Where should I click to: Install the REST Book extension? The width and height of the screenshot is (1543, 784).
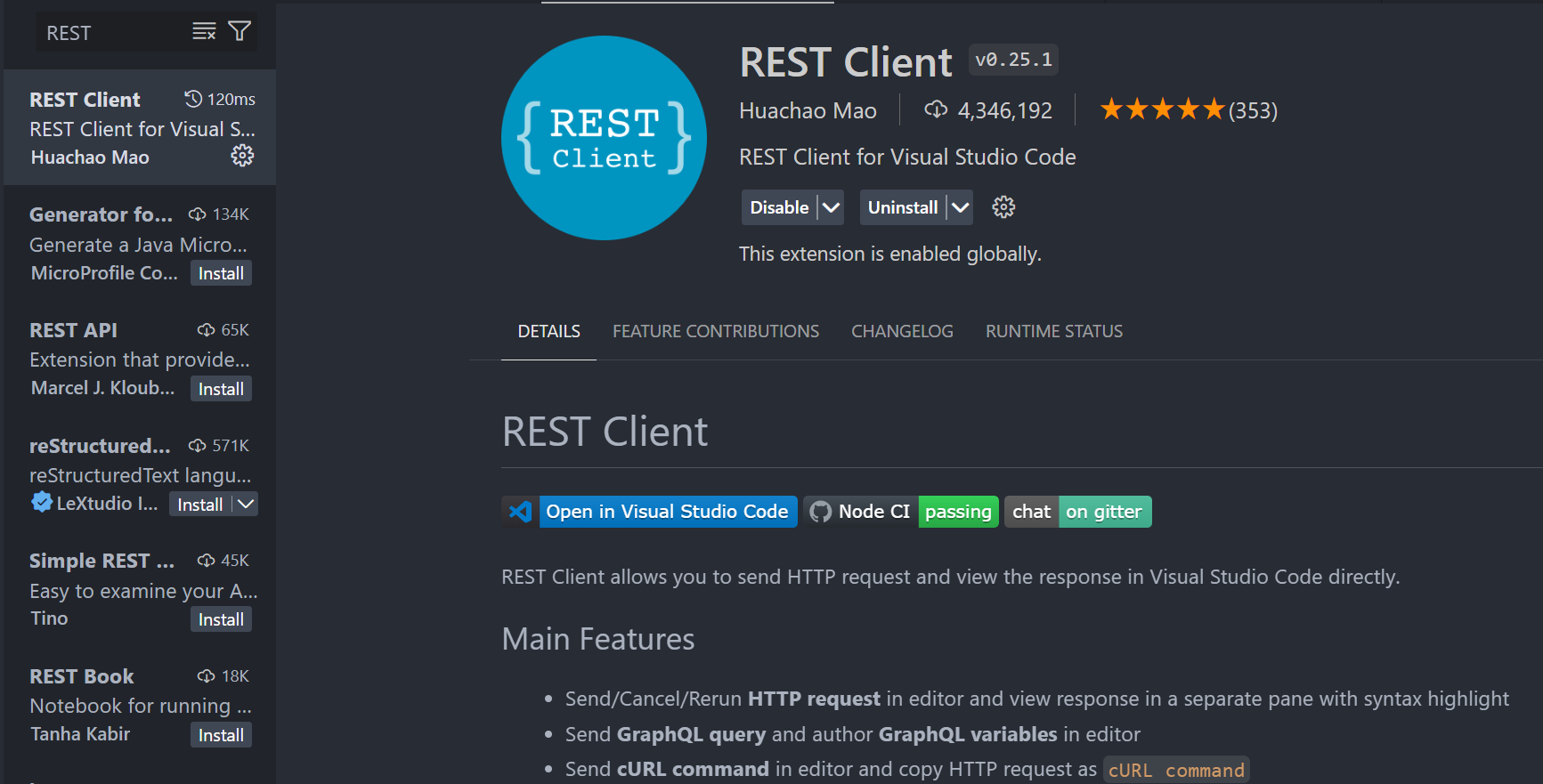[221, 735]
